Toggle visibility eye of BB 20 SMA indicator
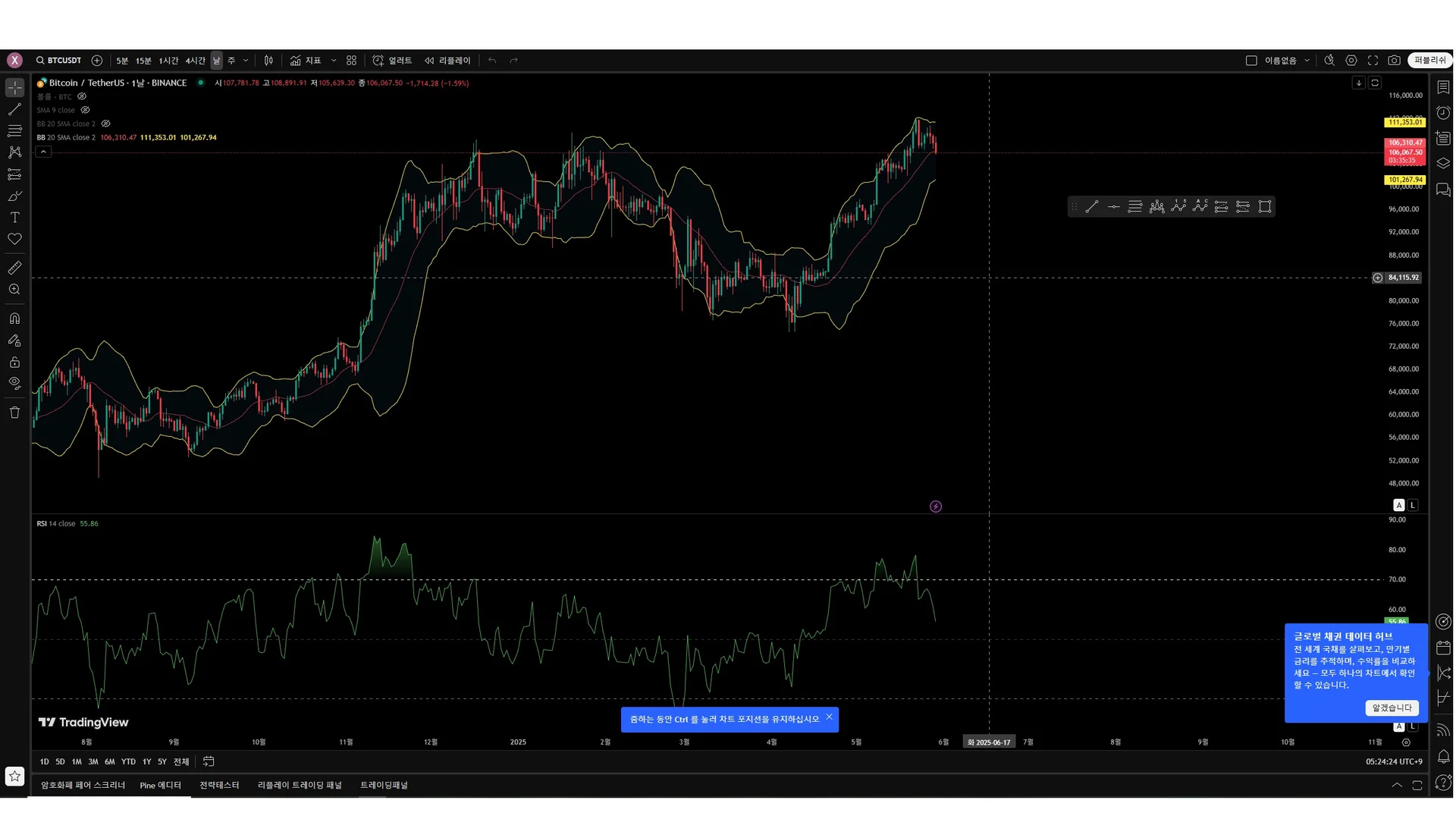1456x819 pixels. (x=106, y=124)
